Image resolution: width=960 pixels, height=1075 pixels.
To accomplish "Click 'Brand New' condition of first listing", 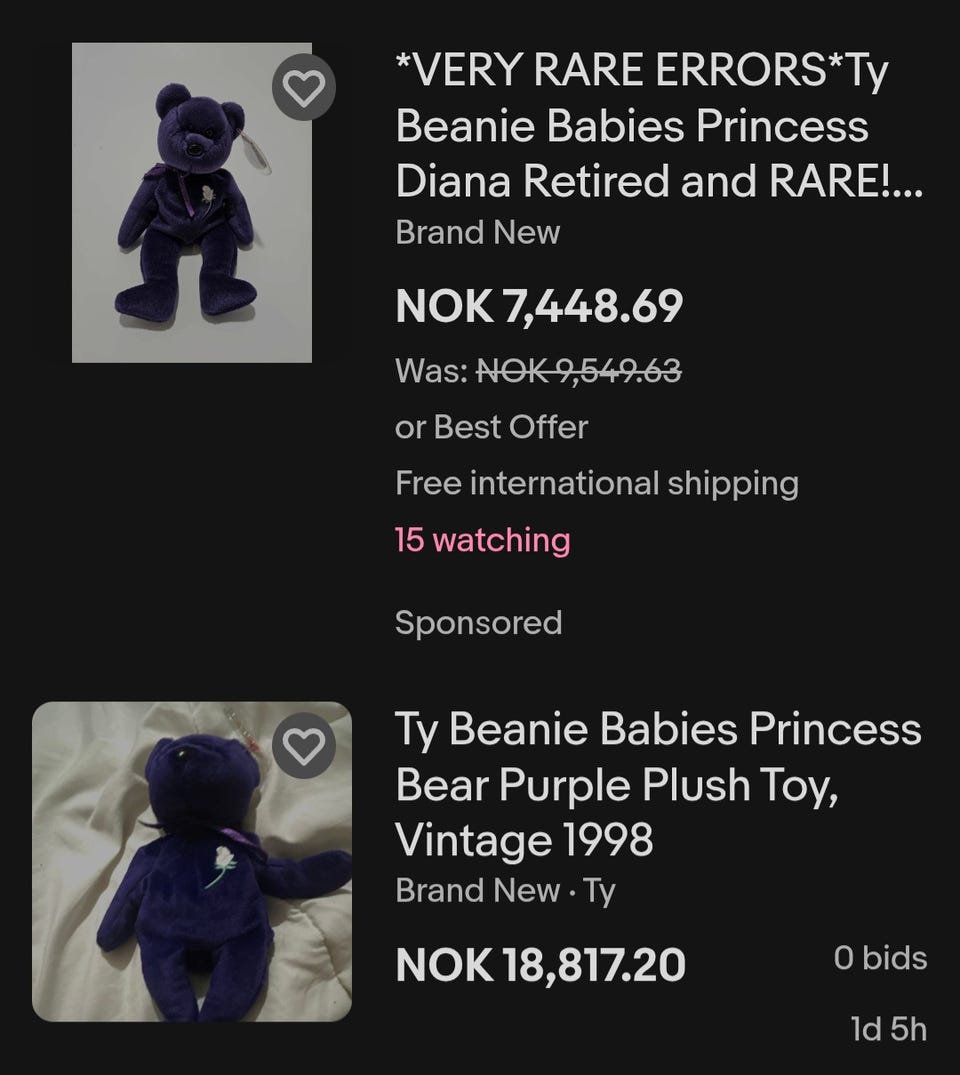I will [477, 232].
